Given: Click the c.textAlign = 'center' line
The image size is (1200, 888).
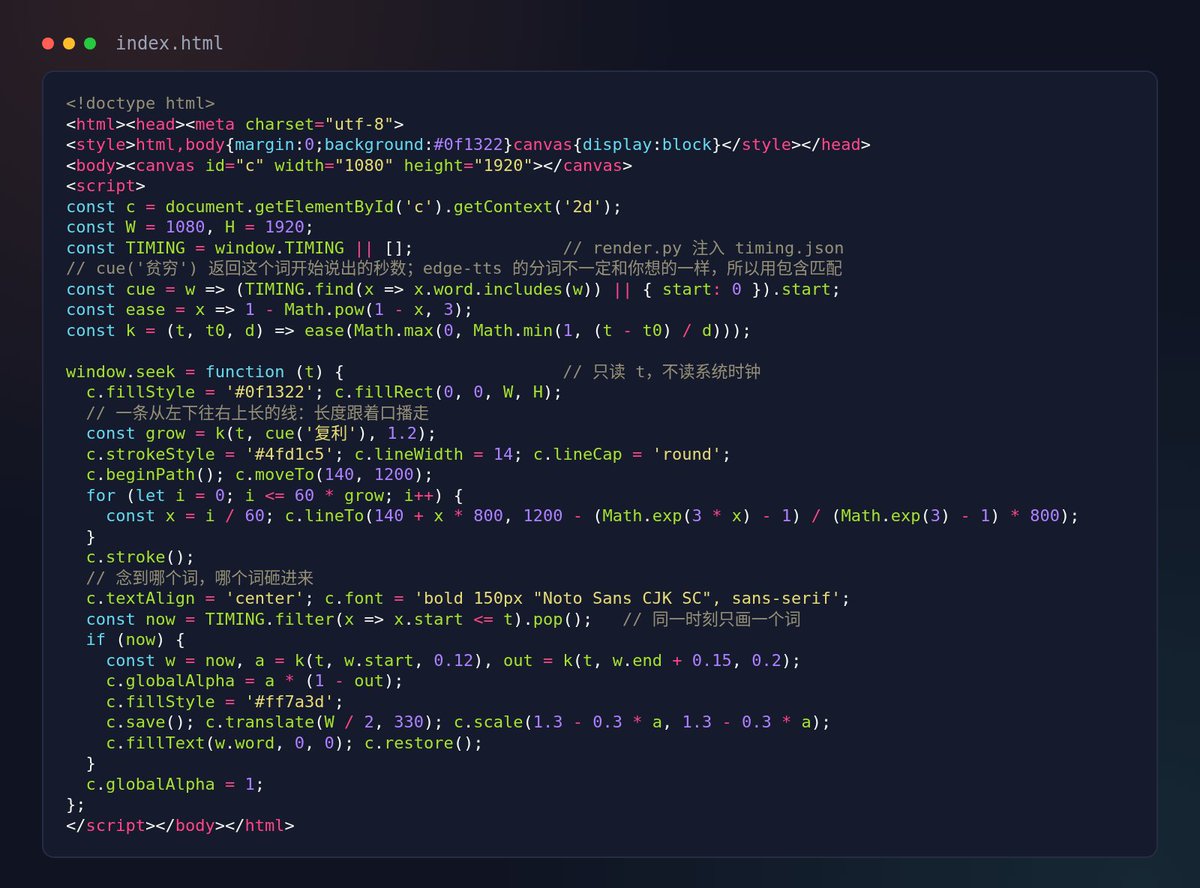Looking at the screenshot, I should (468, 599).
